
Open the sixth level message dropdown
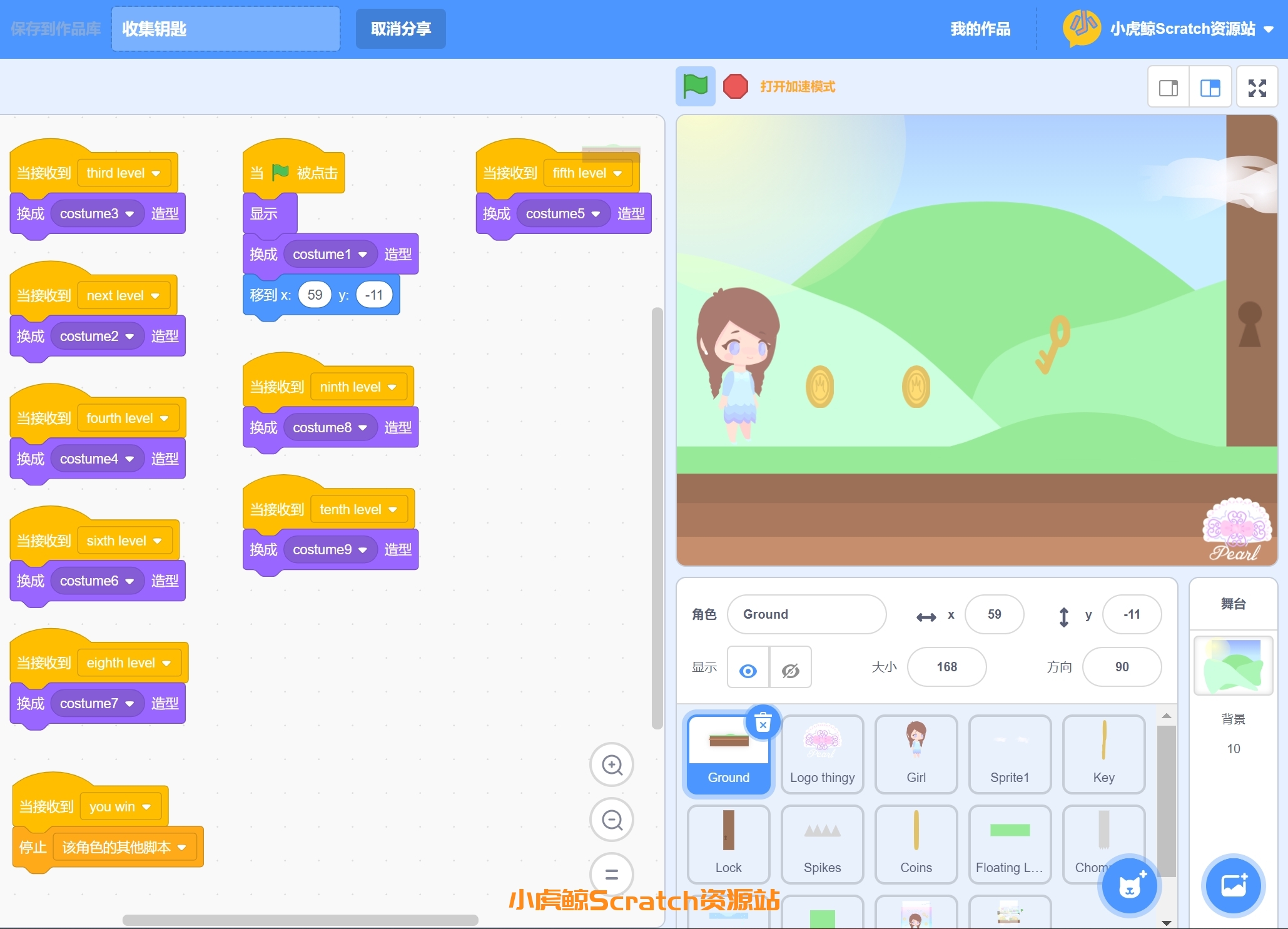[x=125, y=541]
